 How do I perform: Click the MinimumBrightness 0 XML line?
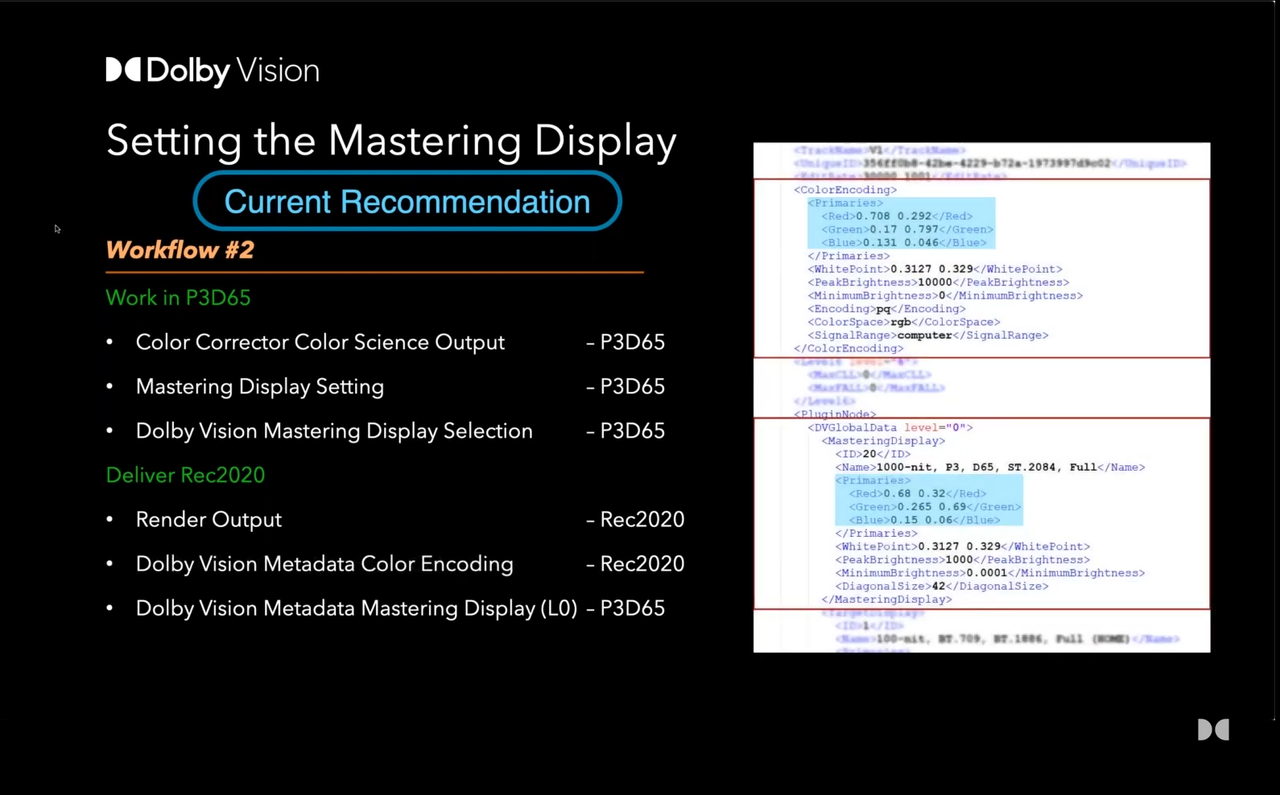point(945,295)
